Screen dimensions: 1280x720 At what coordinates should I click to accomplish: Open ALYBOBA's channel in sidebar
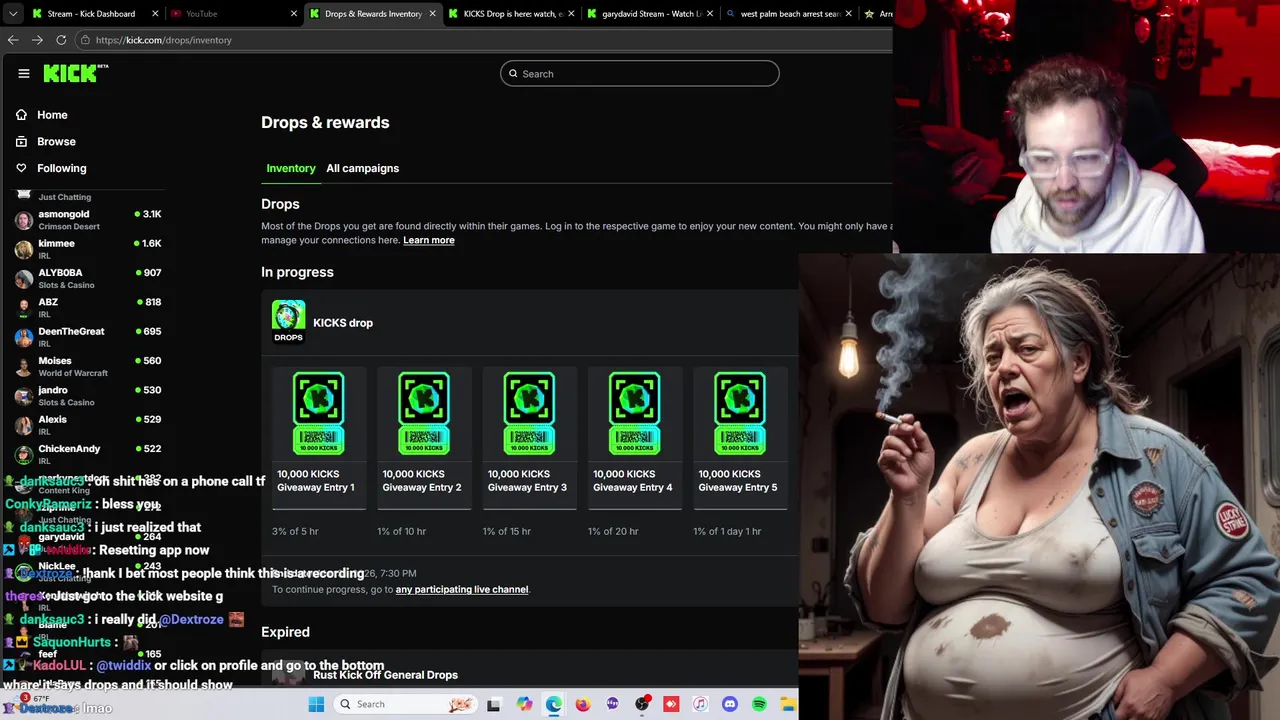pos(88,278)
